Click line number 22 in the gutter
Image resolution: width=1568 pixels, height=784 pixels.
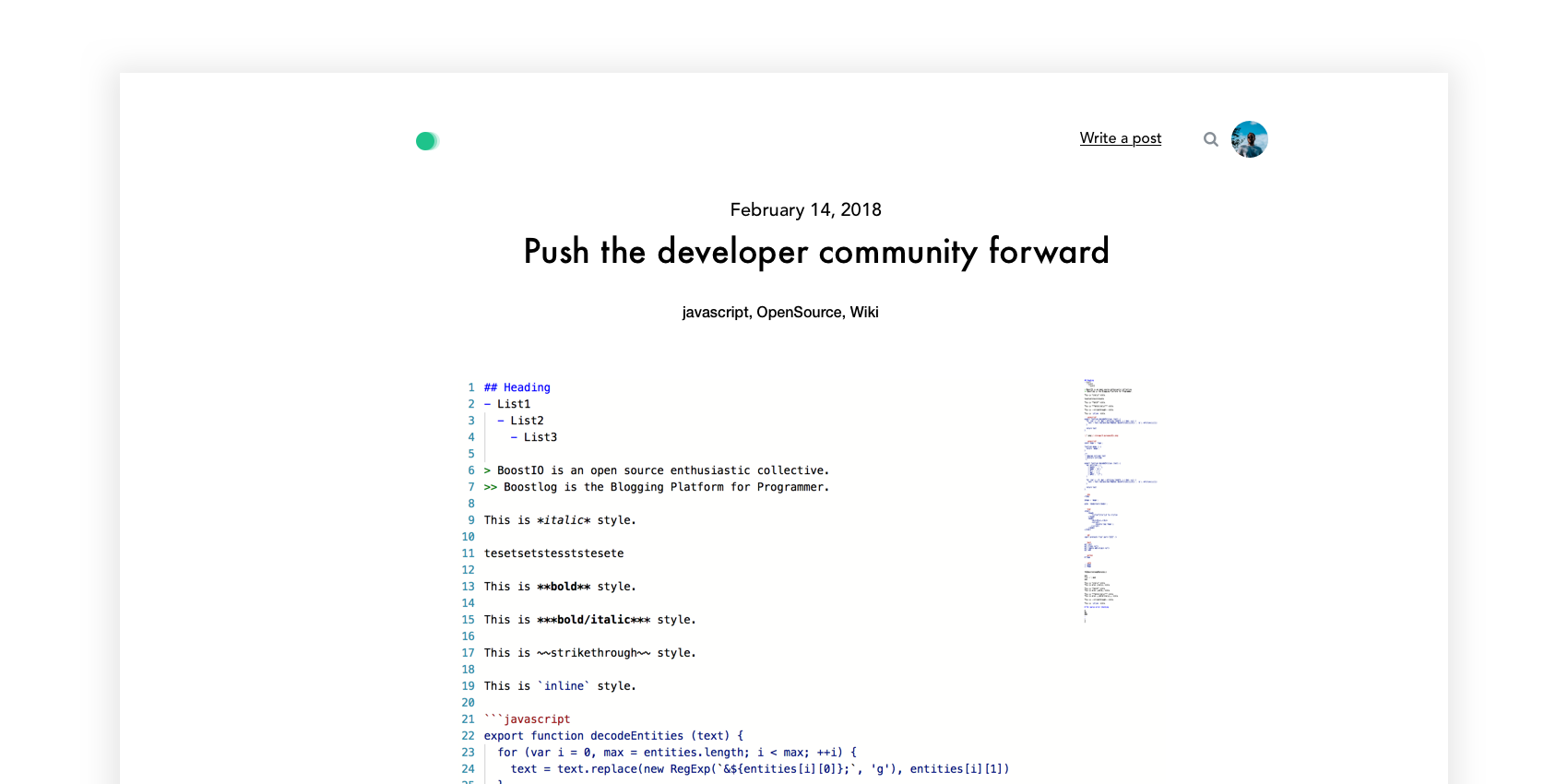point(468,736)
